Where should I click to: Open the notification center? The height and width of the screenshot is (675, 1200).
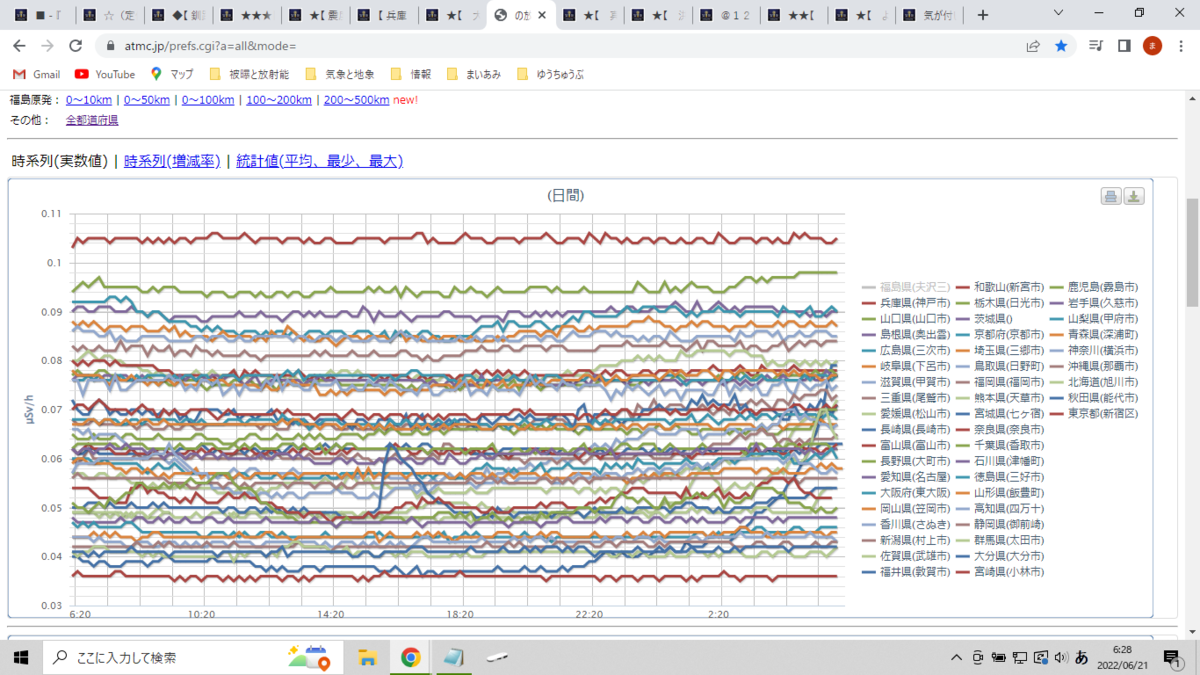1171,657
